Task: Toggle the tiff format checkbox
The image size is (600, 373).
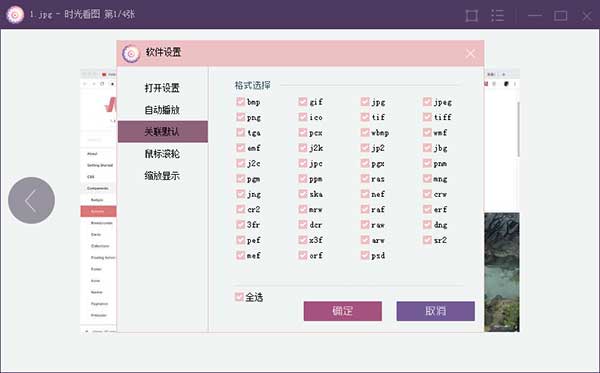Action: coord(427,117)
